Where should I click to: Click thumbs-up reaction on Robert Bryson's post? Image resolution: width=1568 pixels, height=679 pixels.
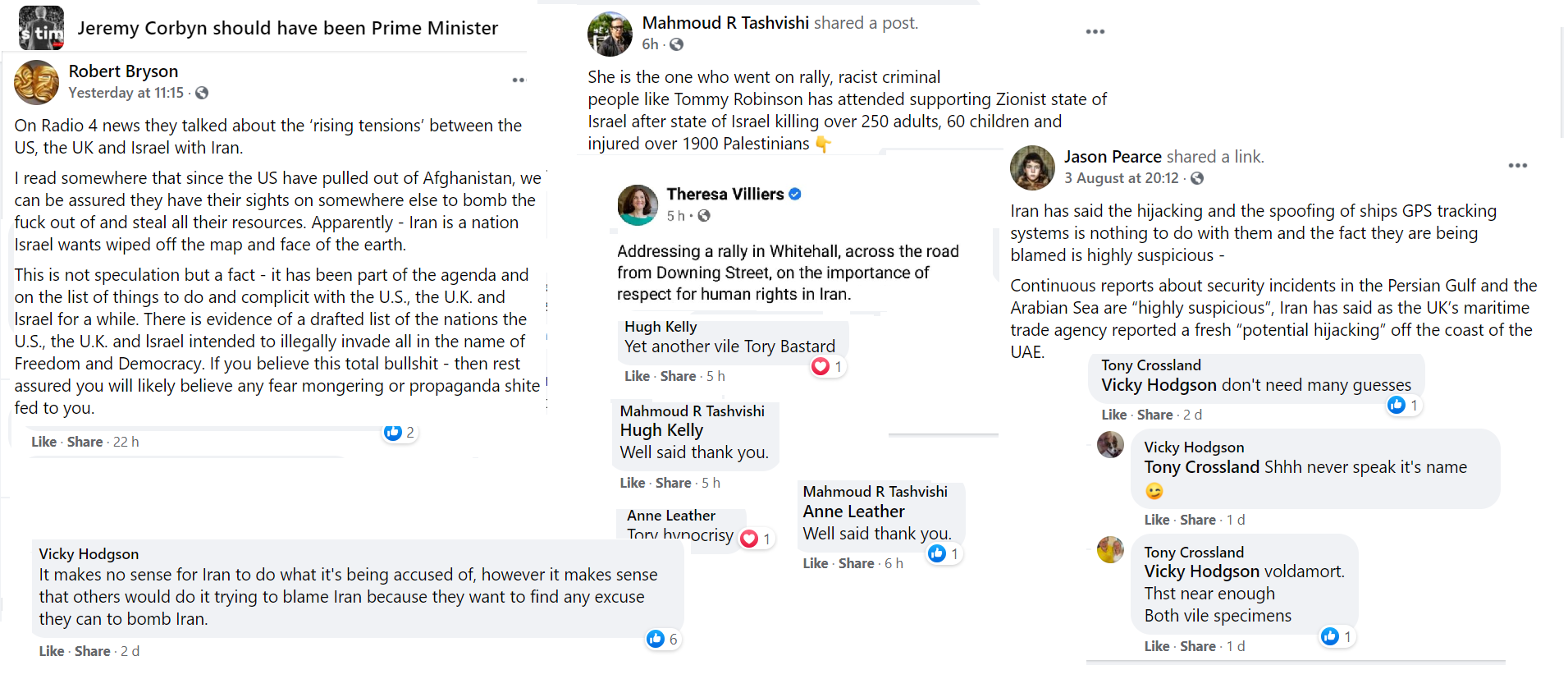(393, 433)
